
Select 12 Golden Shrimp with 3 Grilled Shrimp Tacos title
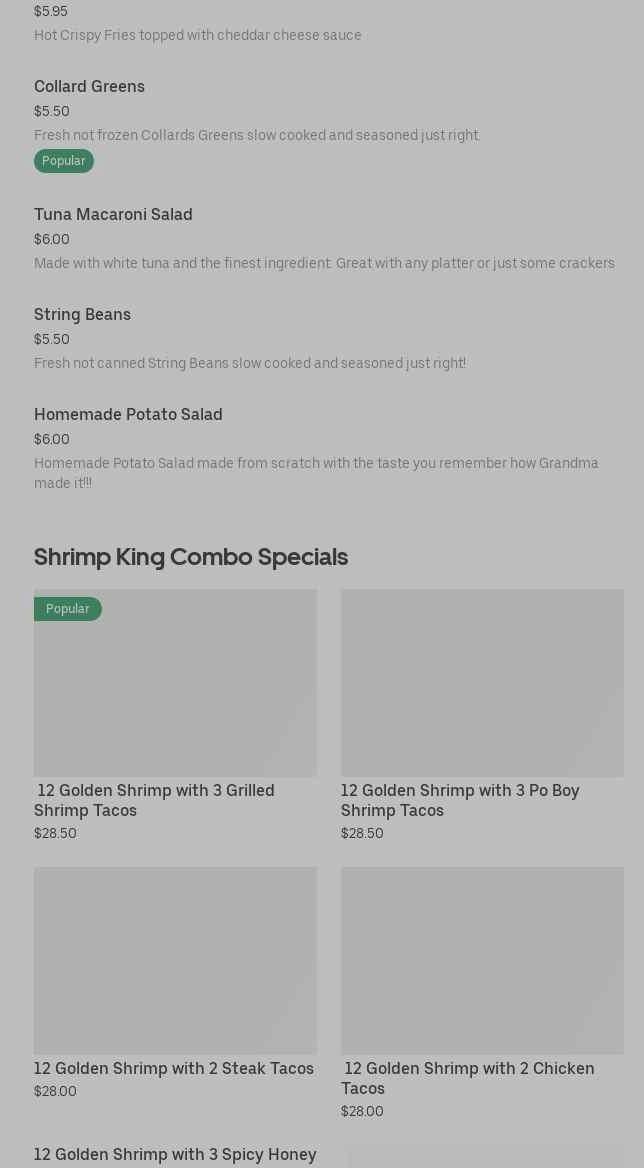click(154, 800)
